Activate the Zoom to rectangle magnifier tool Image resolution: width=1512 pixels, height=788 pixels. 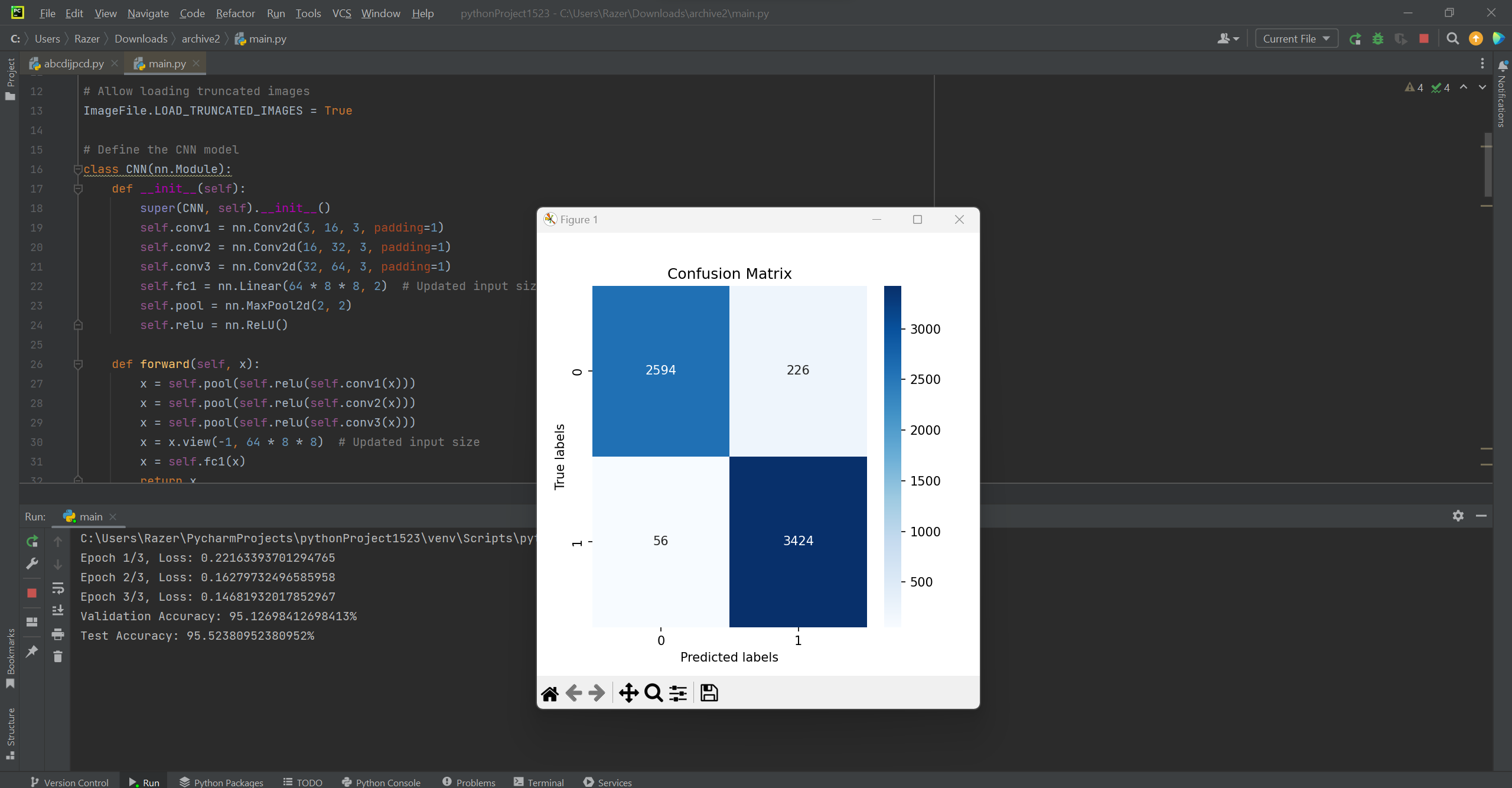click(x=653, y=693)
